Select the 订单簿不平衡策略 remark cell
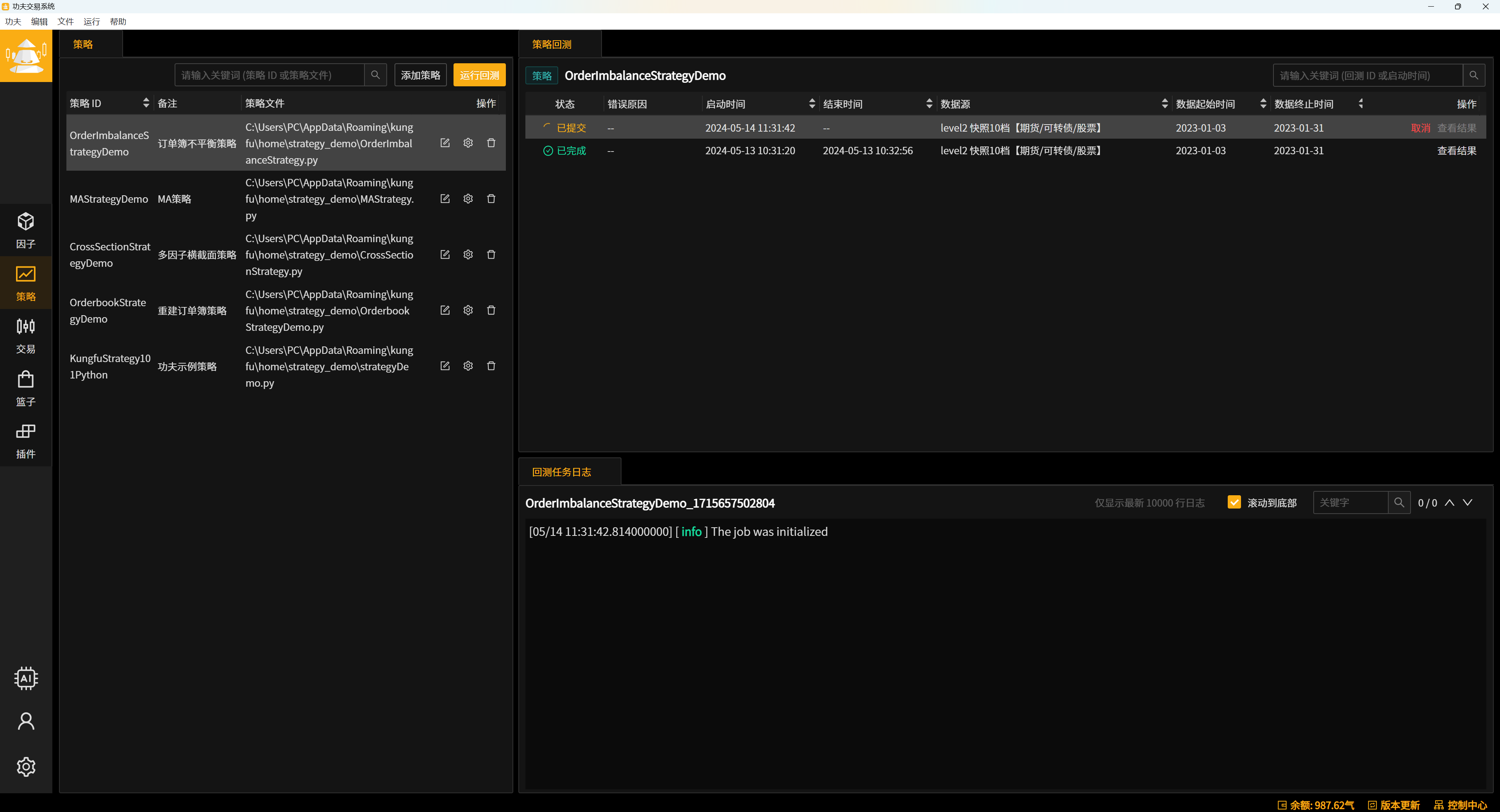Viewport: 1500px width, 812px height. 197,143
